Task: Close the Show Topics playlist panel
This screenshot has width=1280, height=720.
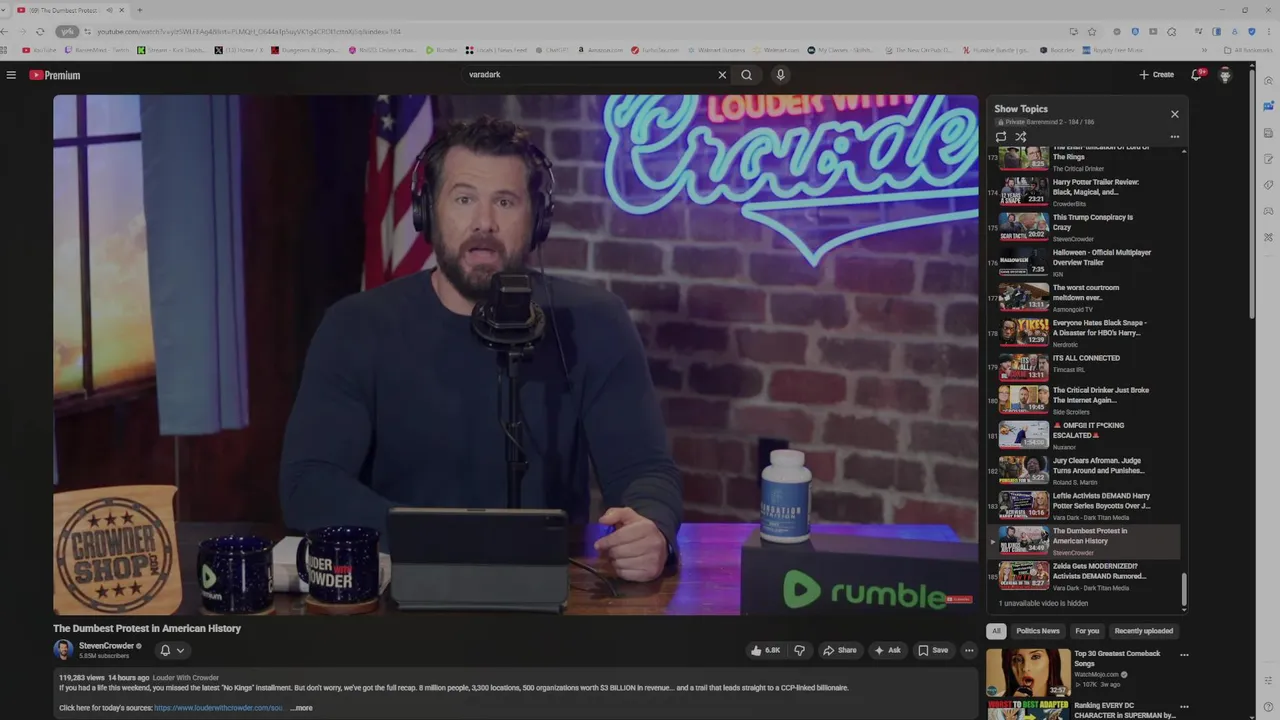Action: [1175, 114]
